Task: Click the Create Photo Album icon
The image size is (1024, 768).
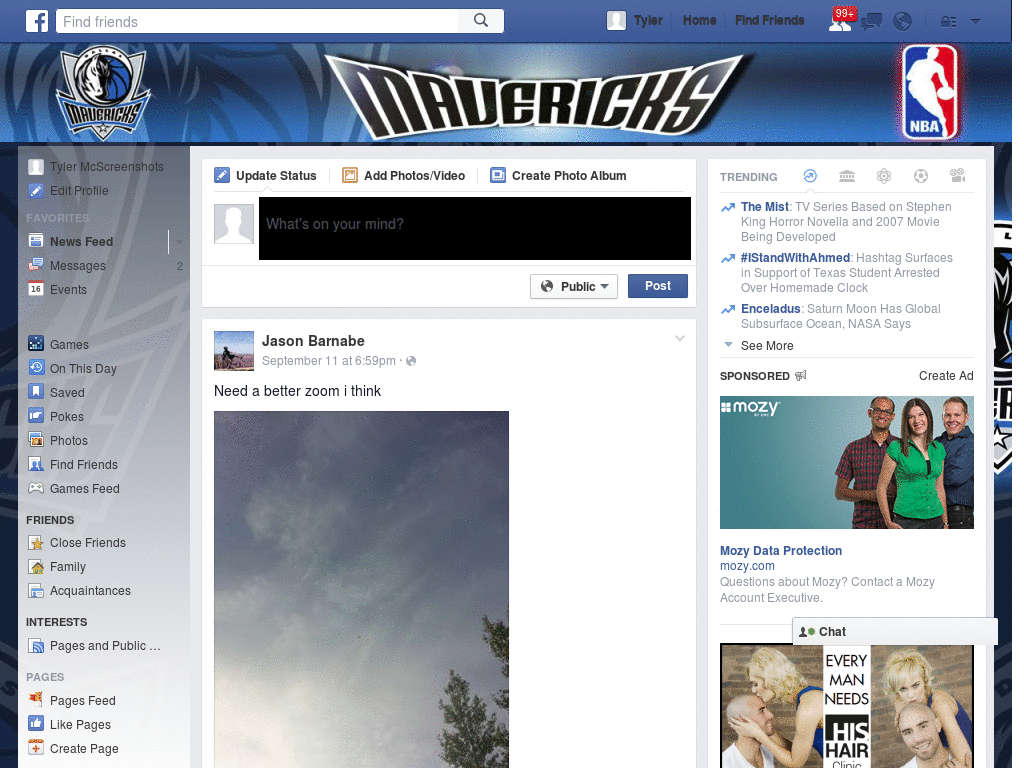Action: pyautogui.click(x=498, y=175)
